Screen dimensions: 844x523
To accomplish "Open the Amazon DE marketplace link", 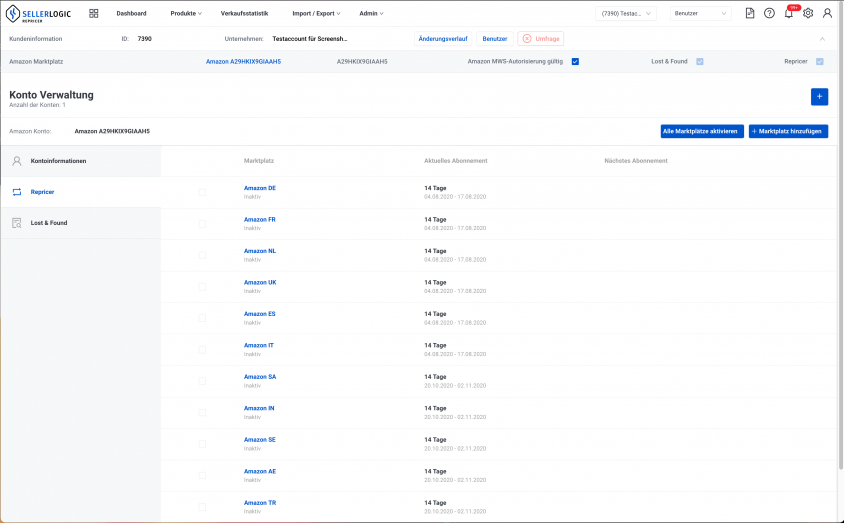I will pos(260,188).
